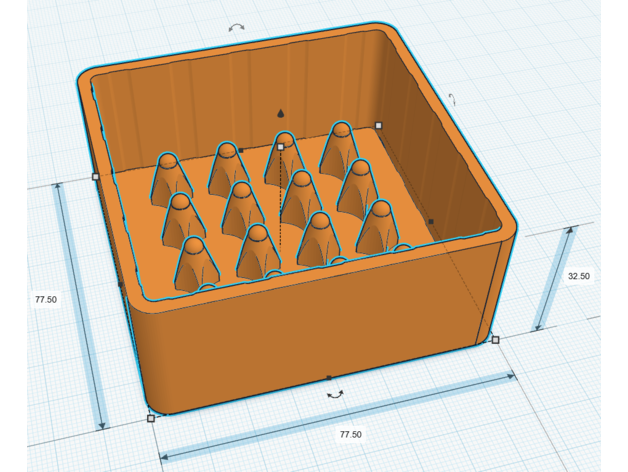Click the dimension arrow line beside 32.50
The image size is (628, 472).
[553, 280]
